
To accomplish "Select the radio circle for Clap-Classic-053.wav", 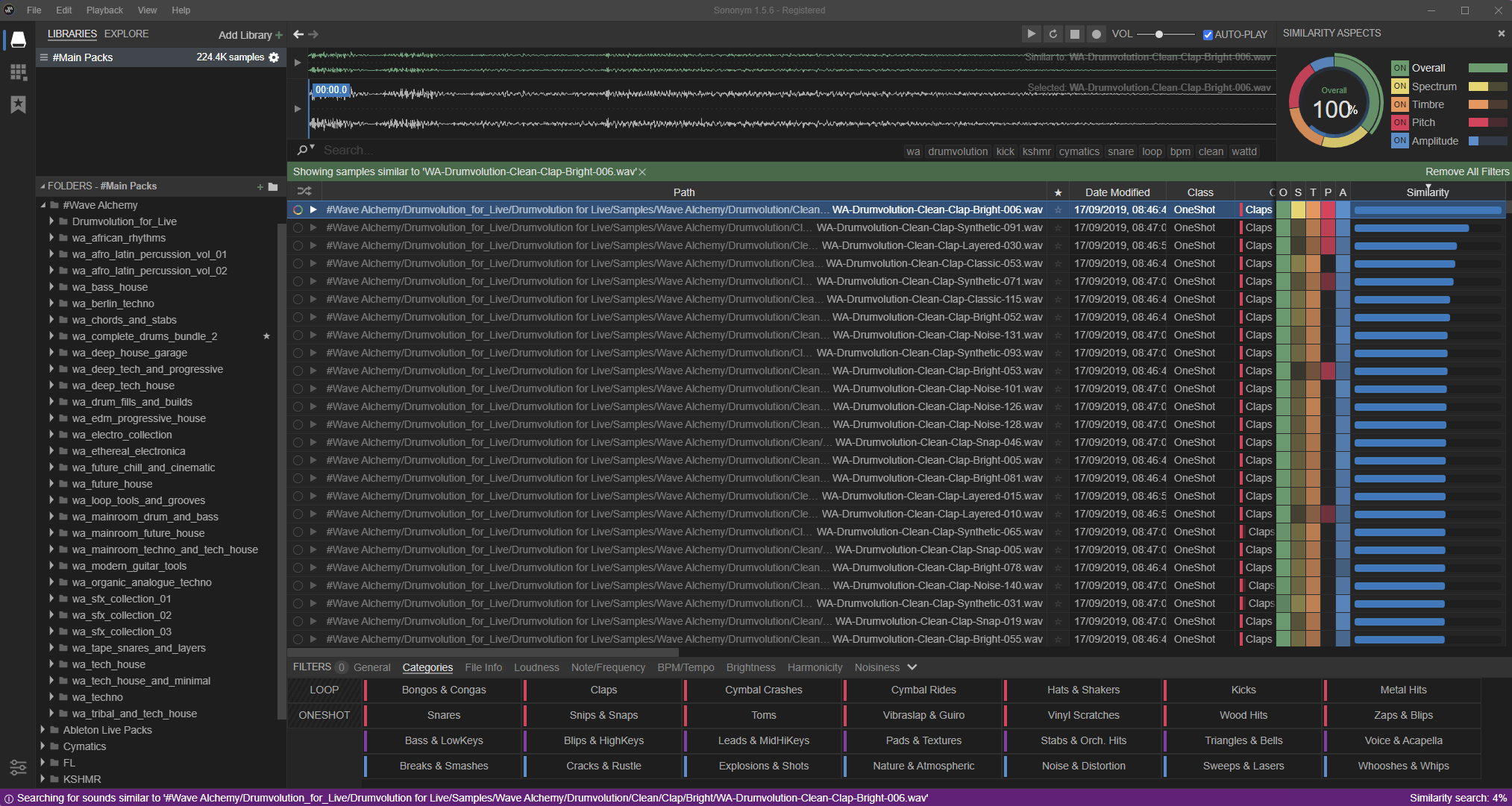I will click(298, 263).
